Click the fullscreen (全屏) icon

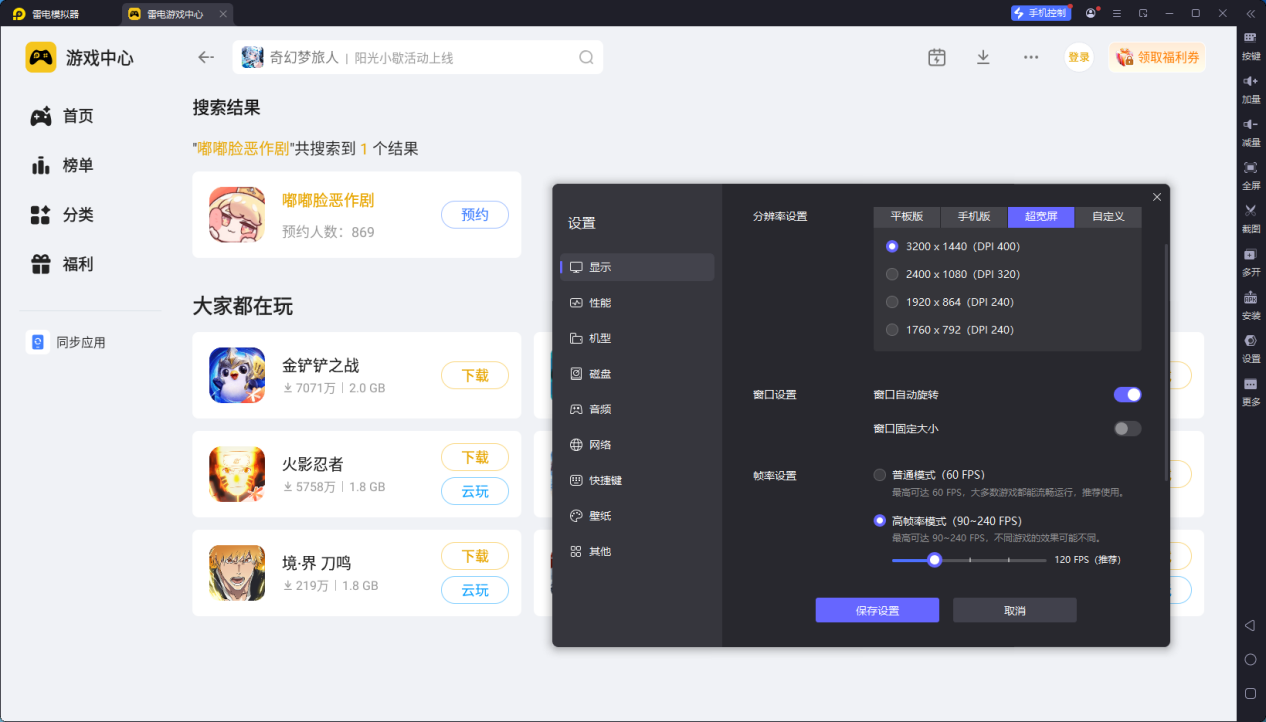[1250, 168]
